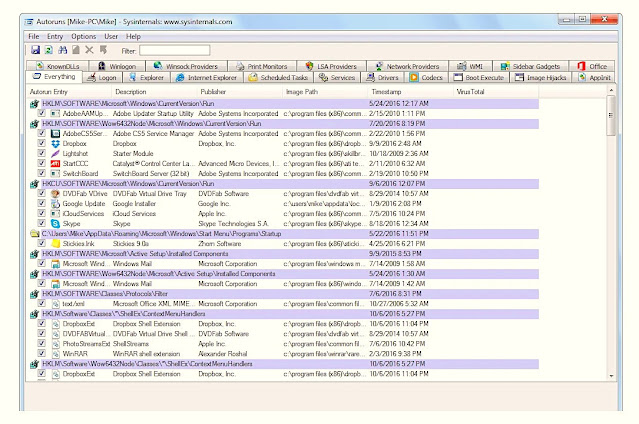
Task: Toggle the Stickies.lnk checkbox
Action: 41,243
